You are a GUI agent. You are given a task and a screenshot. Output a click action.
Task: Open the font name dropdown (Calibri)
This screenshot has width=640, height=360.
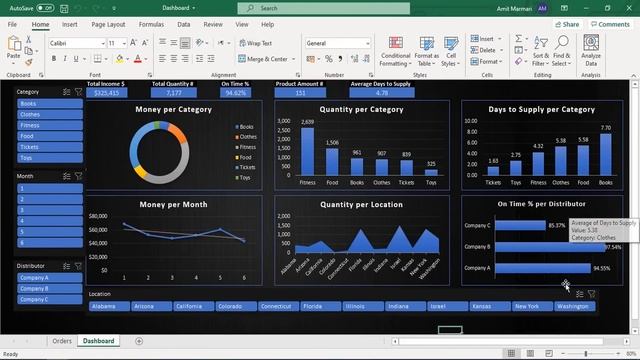(x=102, y=43)
